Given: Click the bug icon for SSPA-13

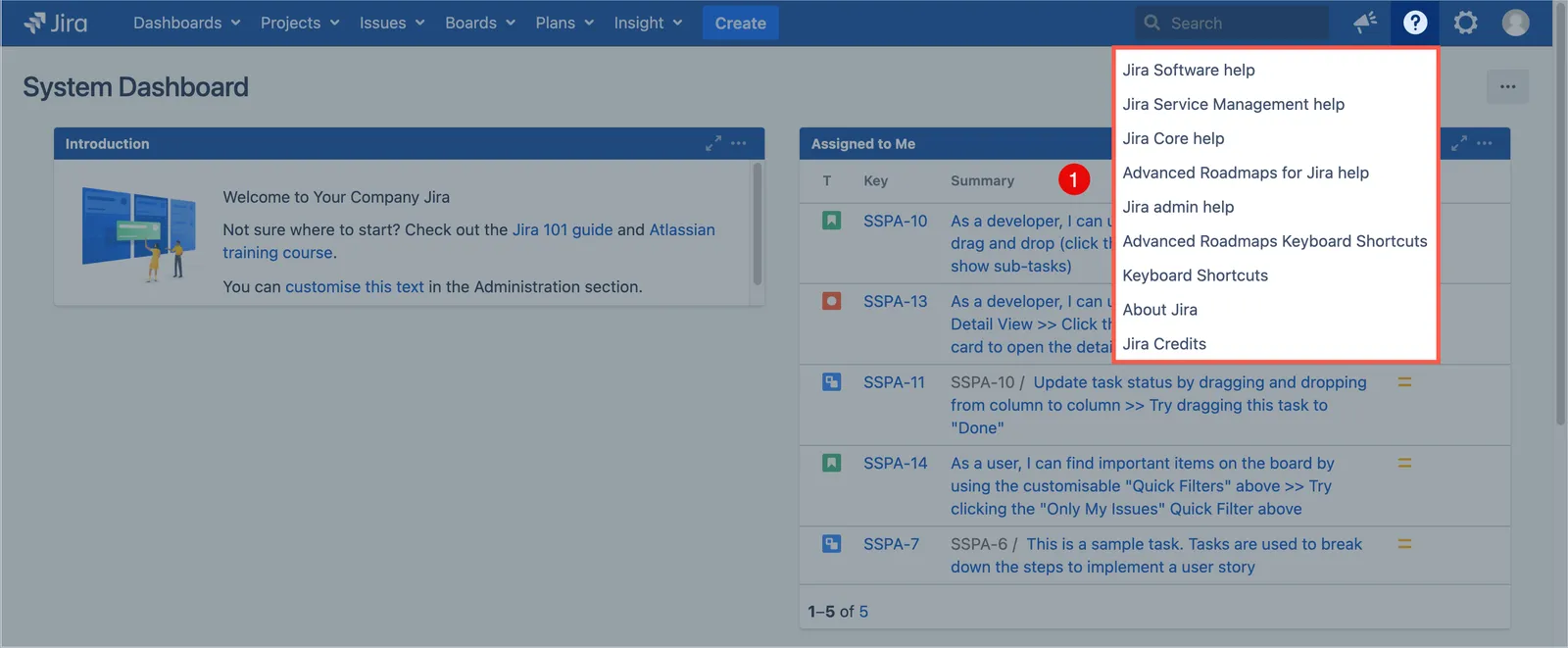Looking at the screenshot, I should tap(831, 301).
